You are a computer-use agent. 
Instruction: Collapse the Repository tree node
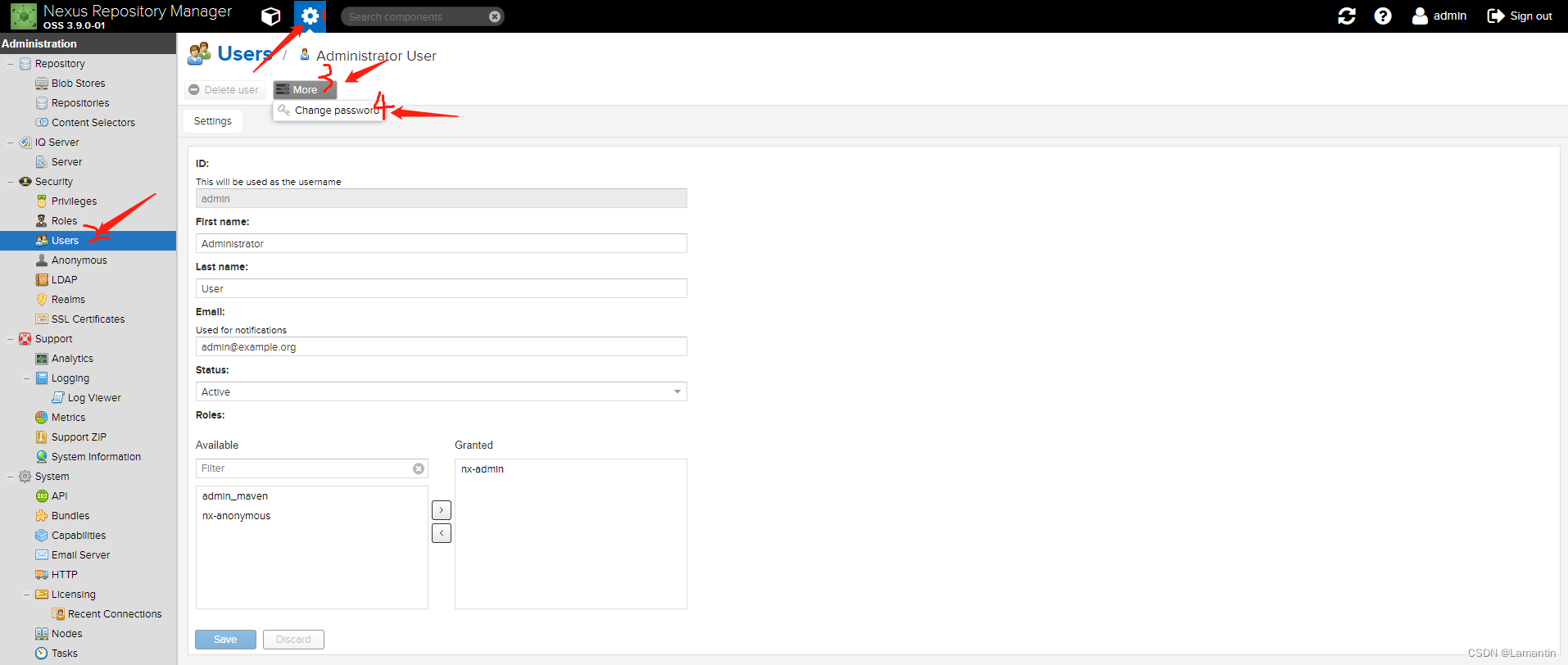pyautogui.click(x=10, y=64)
